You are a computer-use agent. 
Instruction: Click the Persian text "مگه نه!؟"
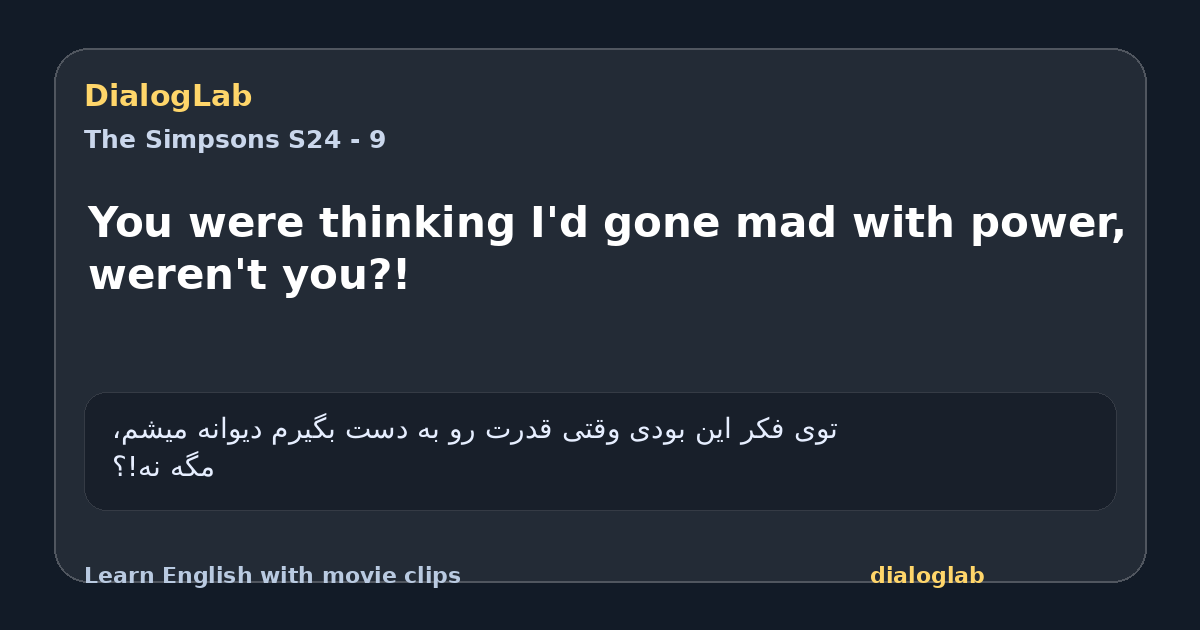click(x=163, y=467)
